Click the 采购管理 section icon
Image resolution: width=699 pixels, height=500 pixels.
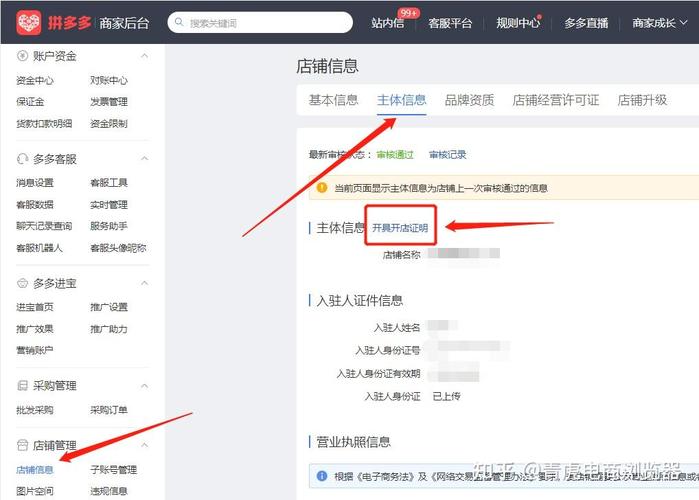pos(22,385)
